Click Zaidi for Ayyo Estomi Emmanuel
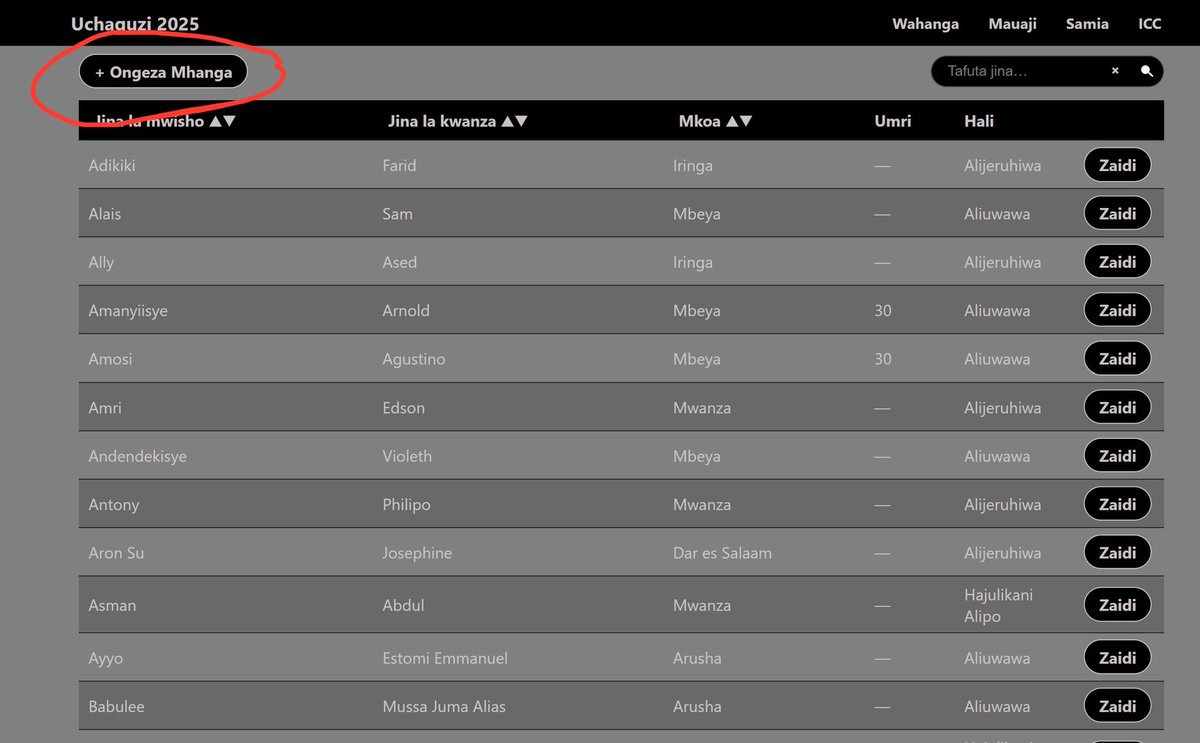This screenshot has height=743, width=1200. point(1117,658)
